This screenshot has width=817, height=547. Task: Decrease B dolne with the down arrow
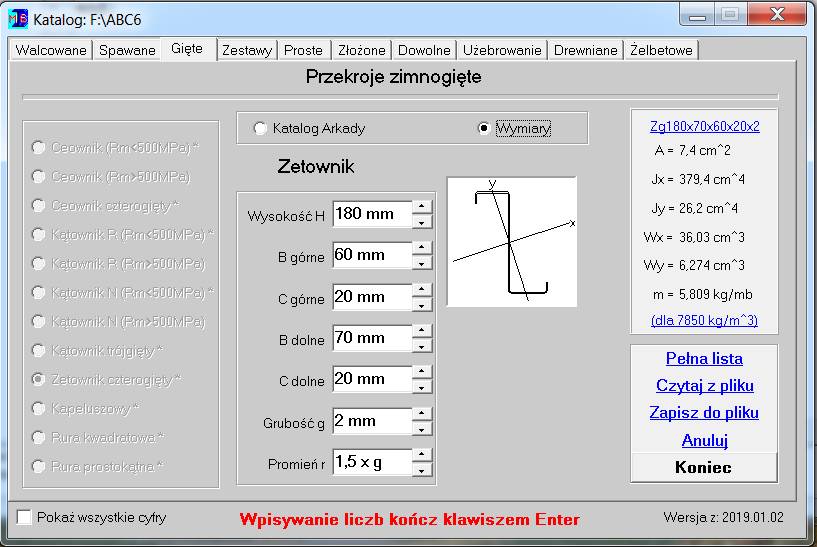[x=423, y=346]
